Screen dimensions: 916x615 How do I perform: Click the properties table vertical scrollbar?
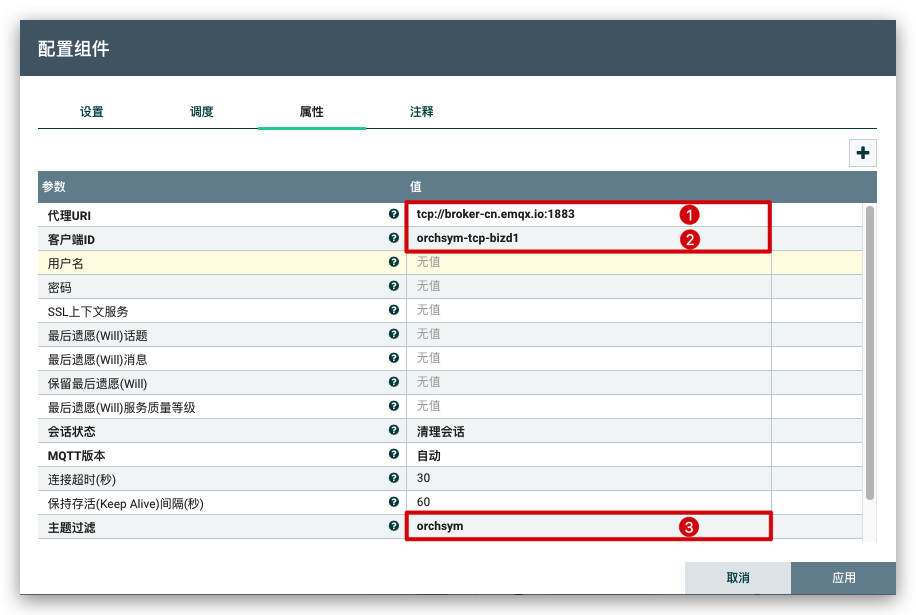pyautogui.click(x=870, y=350)
